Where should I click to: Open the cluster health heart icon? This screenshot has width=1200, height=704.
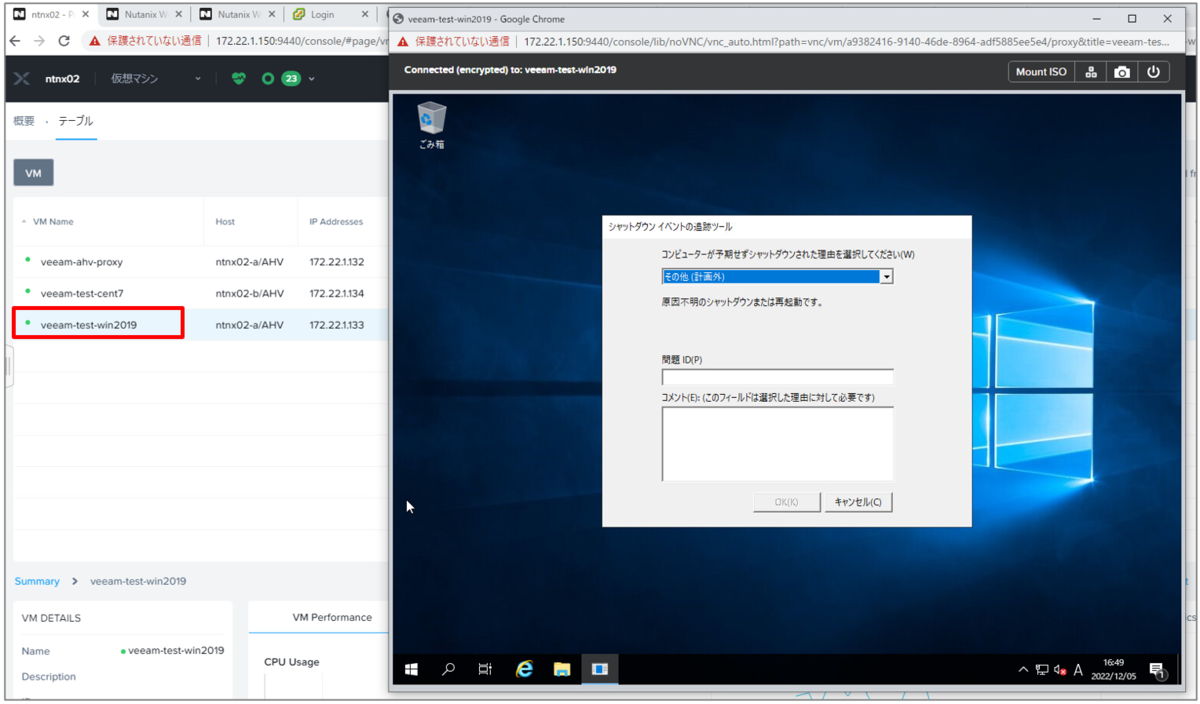click(x=238, y=78)
